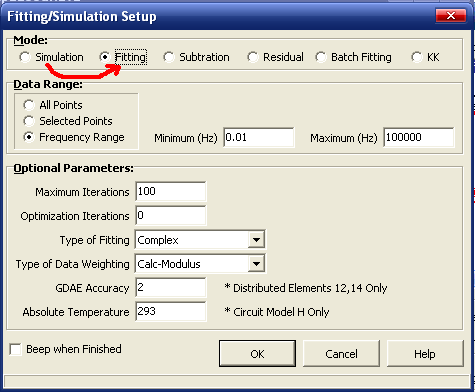The width and height of the screenshot is (475, 392).
Task: Focus the Maximum Iterations field
Action: click(x=171, y=192)
